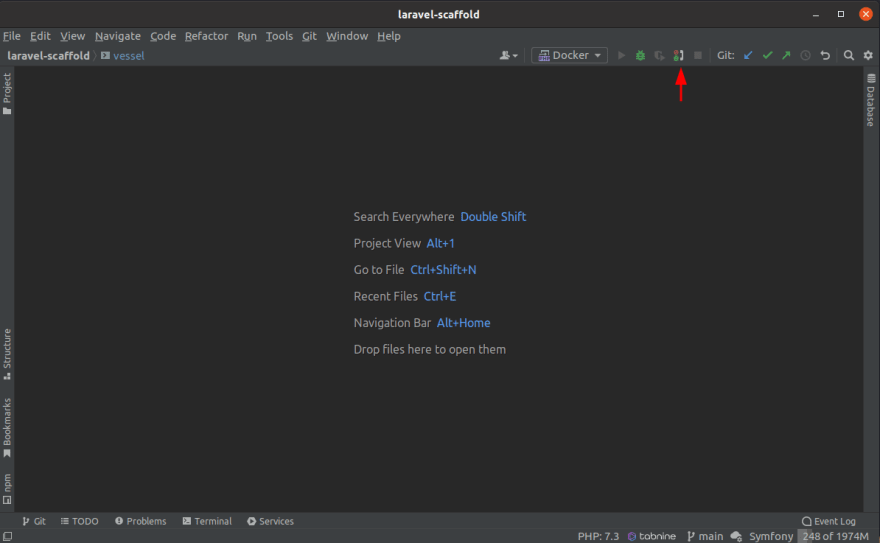This screenshot has height=543, width=880.
Task: Open IDE settings gear icon
Action: 867,56
